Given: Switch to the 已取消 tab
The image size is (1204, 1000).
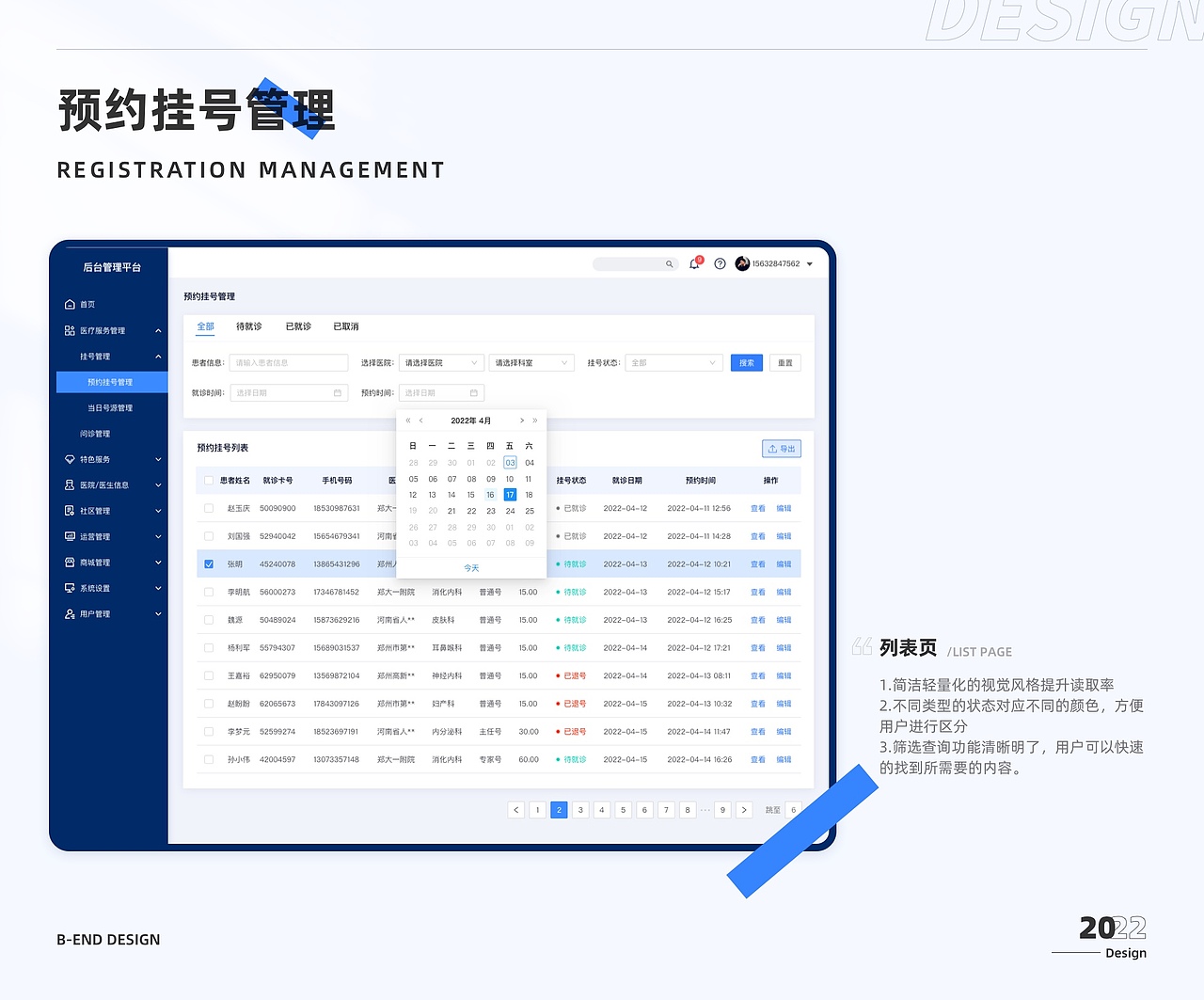Looking at the screenshot, I should [x=344, y=325].
